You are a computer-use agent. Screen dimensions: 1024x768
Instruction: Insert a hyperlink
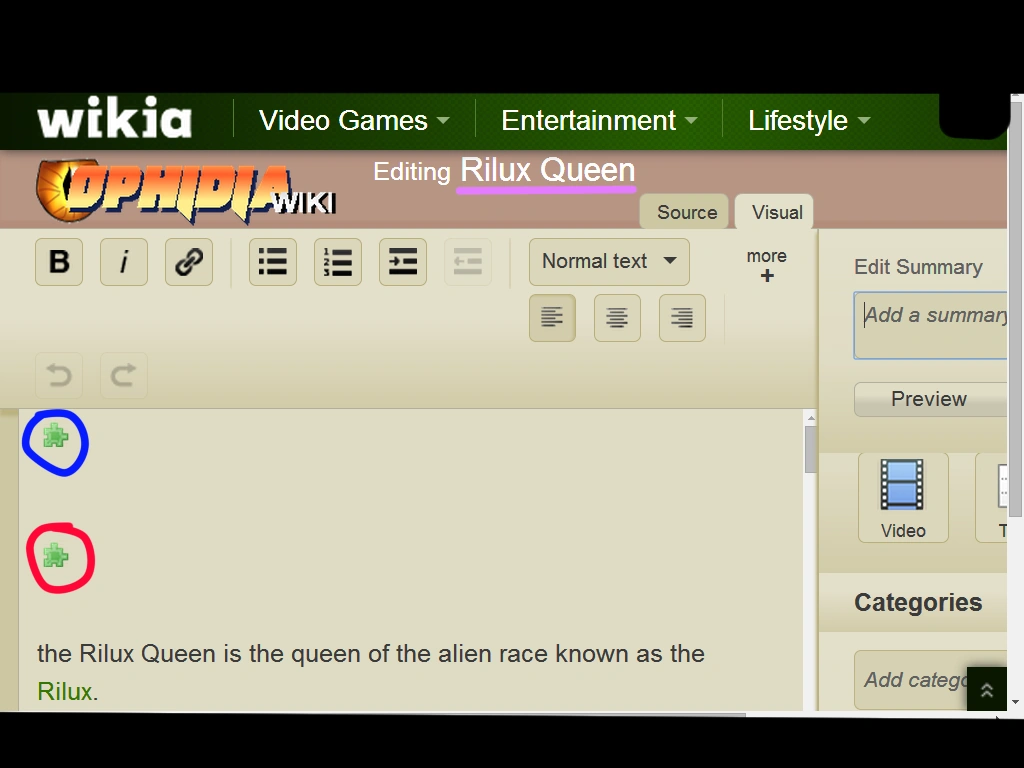188,261
